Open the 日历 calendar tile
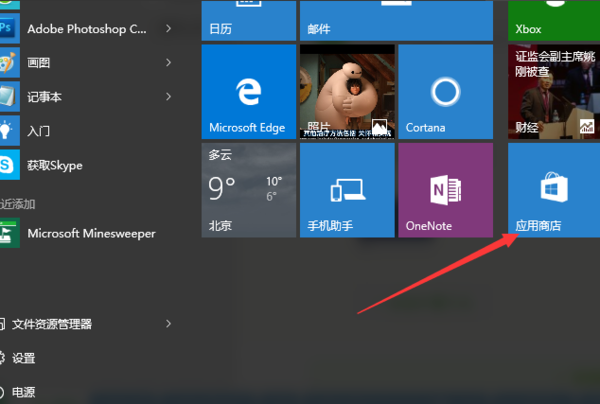The width and height of the screenshot is (600, 404). coord(248,20)
